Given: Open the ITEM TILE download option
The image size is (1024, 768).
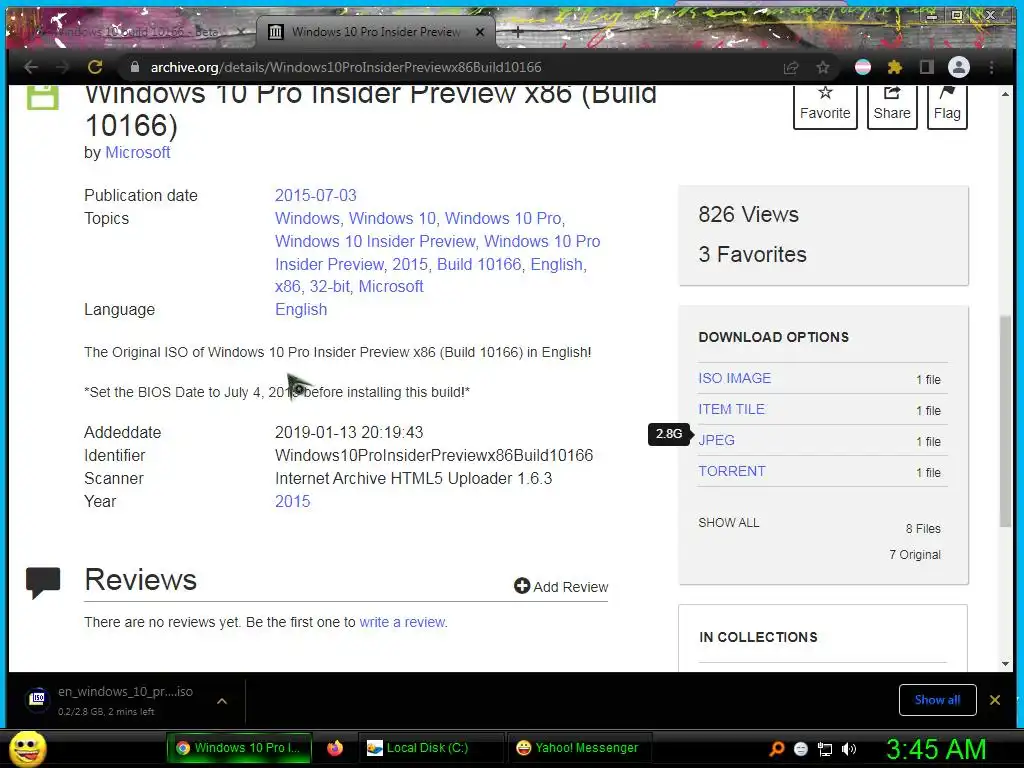Looking at the screenshot, I should coord(731,409).
